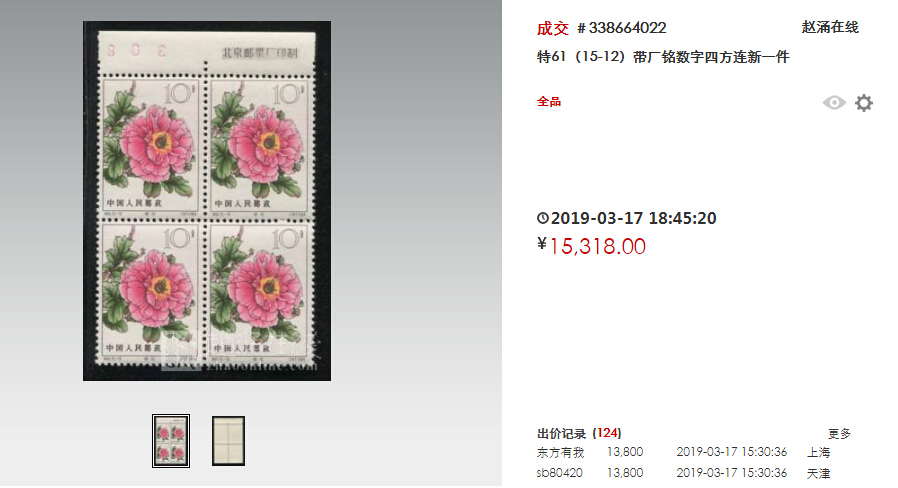Viewport: 898px width, 488px height.
Task: Click the 成交 status label
Action: point(553,28)
